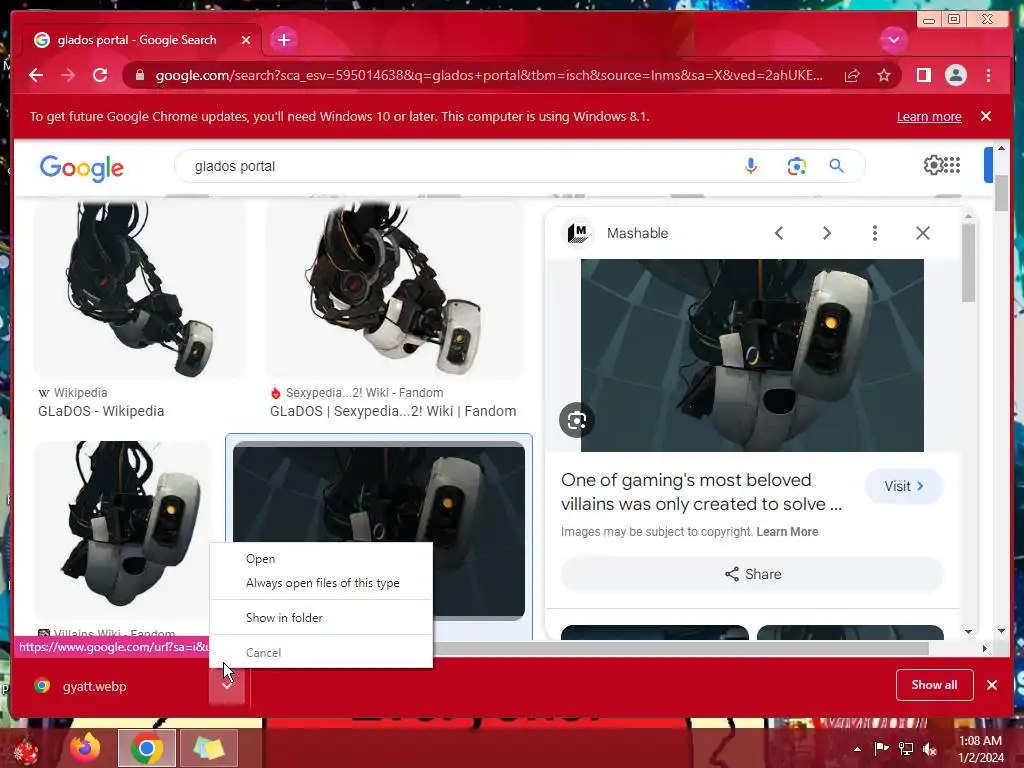Show hidden system tray icons arrow
The image size is (1024, 768).
point(857,748)
